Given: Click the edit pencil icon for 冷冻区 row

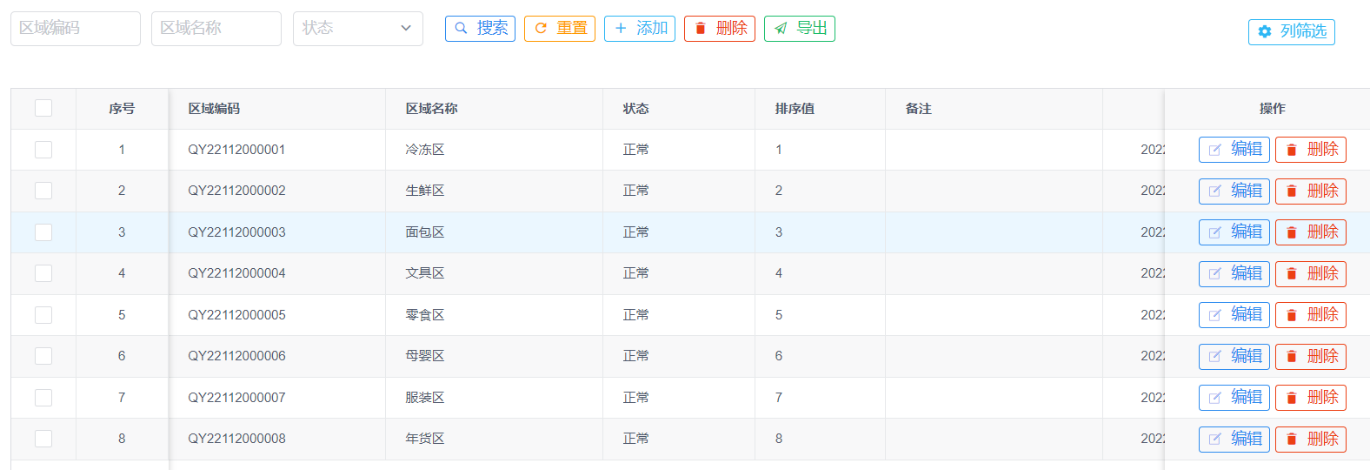Looking at the screenshot, I should (x=1215, y=150).
